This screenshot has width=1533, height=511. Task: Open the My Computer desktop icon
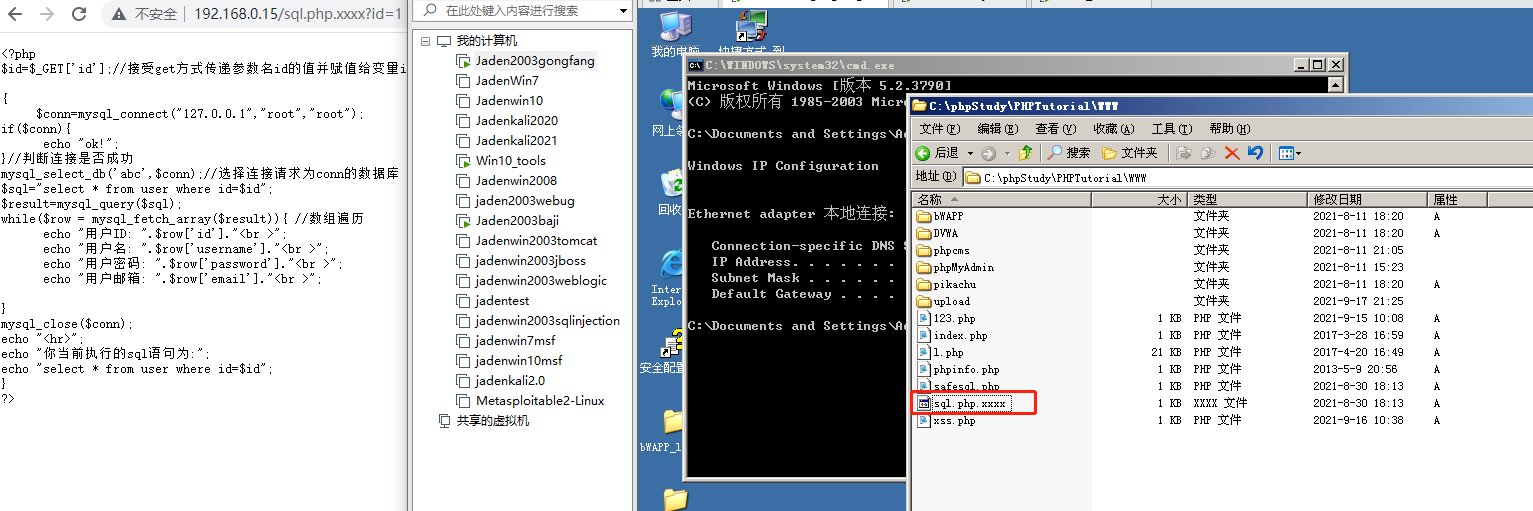coord(675,30)
